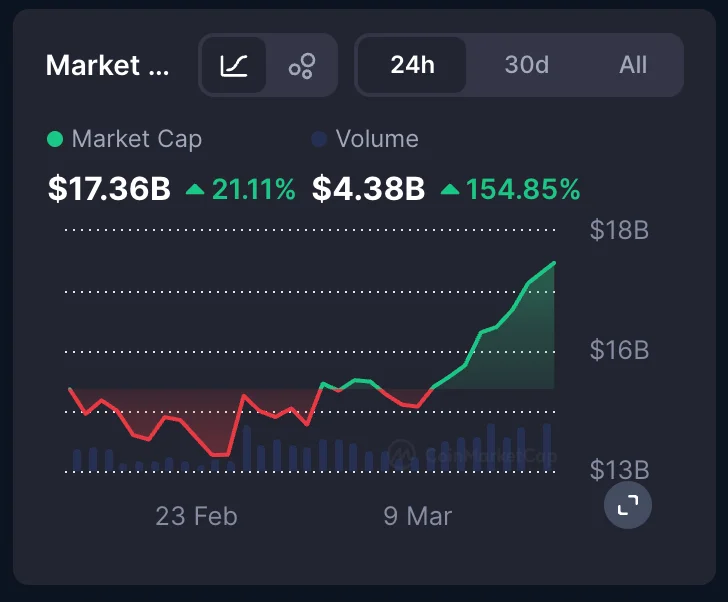Switch to the 30d time range
This screenshot has height=602, width=728.
526,66
